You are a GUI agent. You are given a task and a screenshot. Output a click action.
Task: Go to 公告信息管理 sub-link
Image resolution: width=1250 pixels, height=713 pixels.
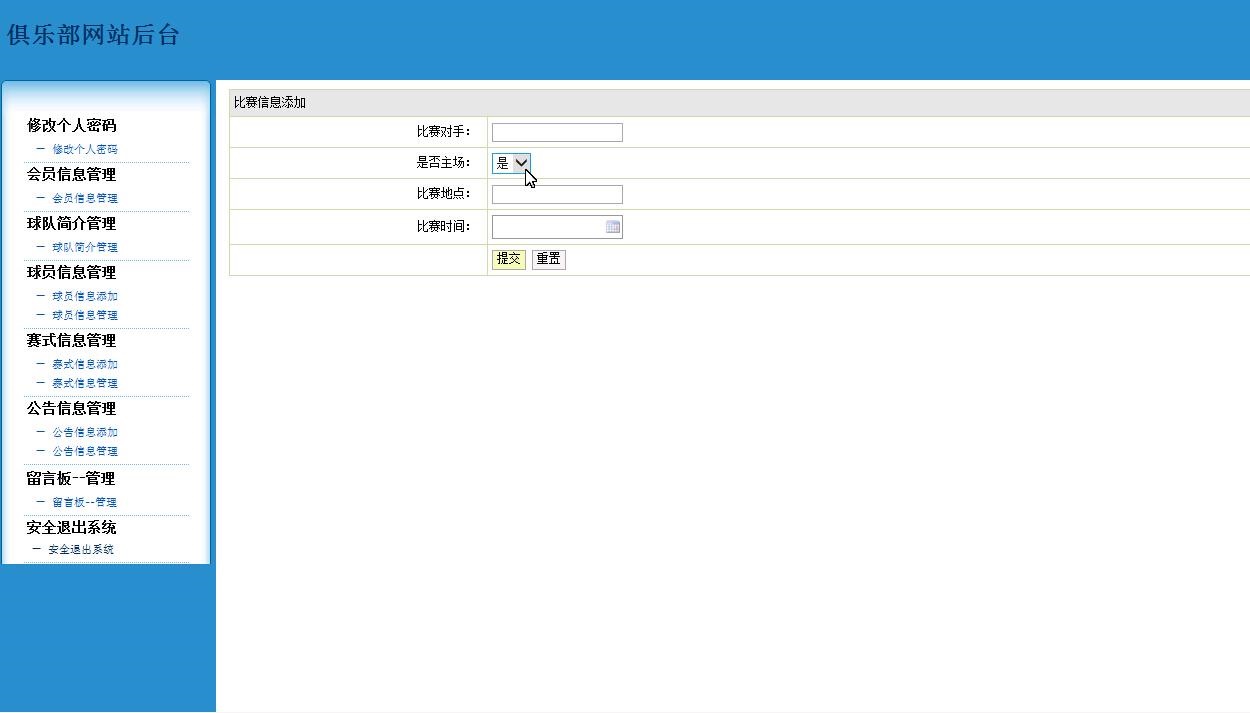85,451
